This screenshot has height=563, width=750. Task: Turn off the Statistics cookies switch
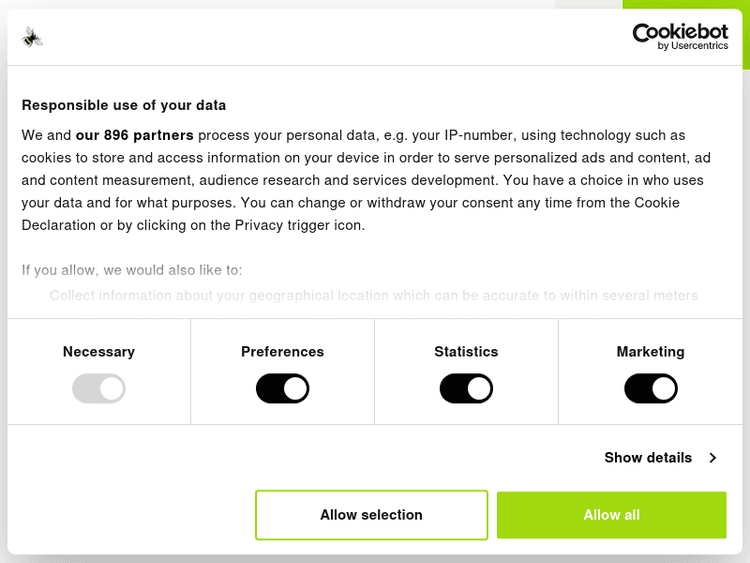466,388
